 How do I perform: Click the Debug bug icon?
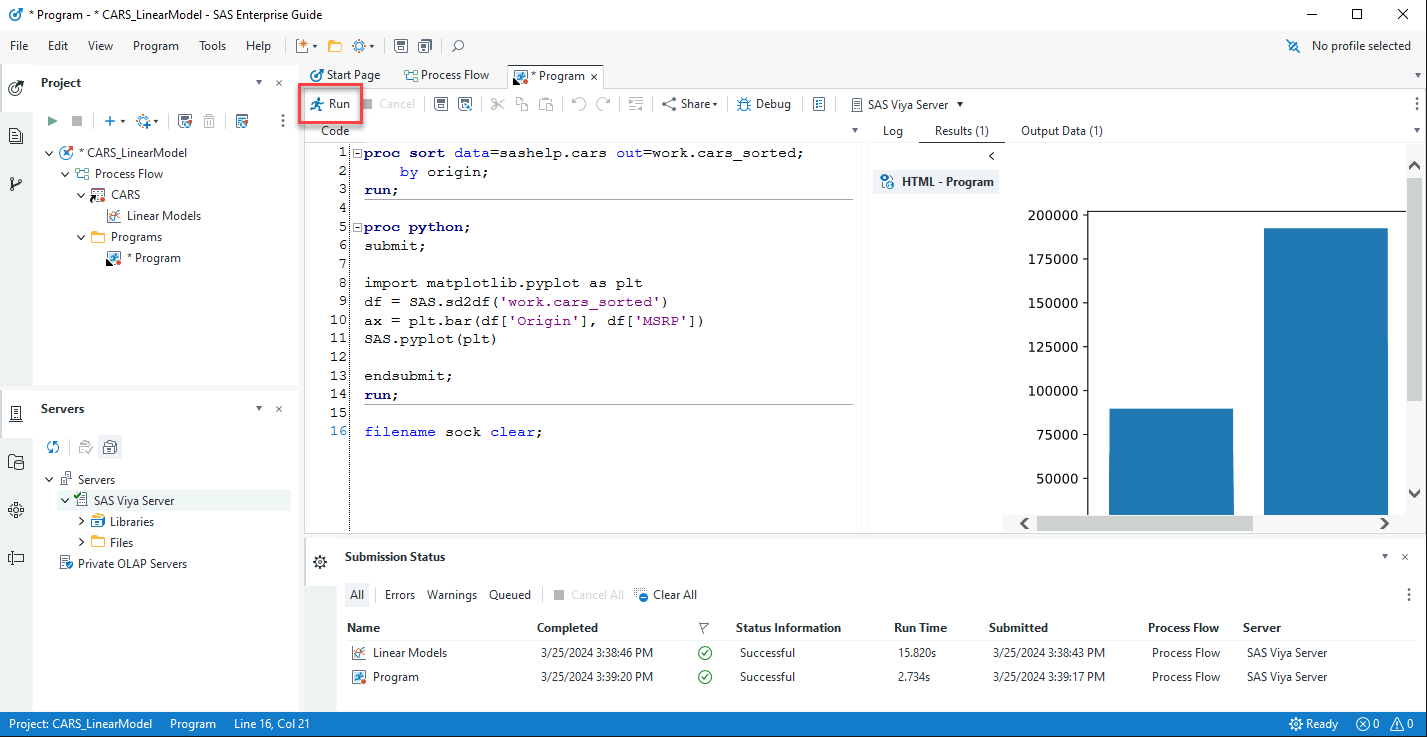point(744,104)
